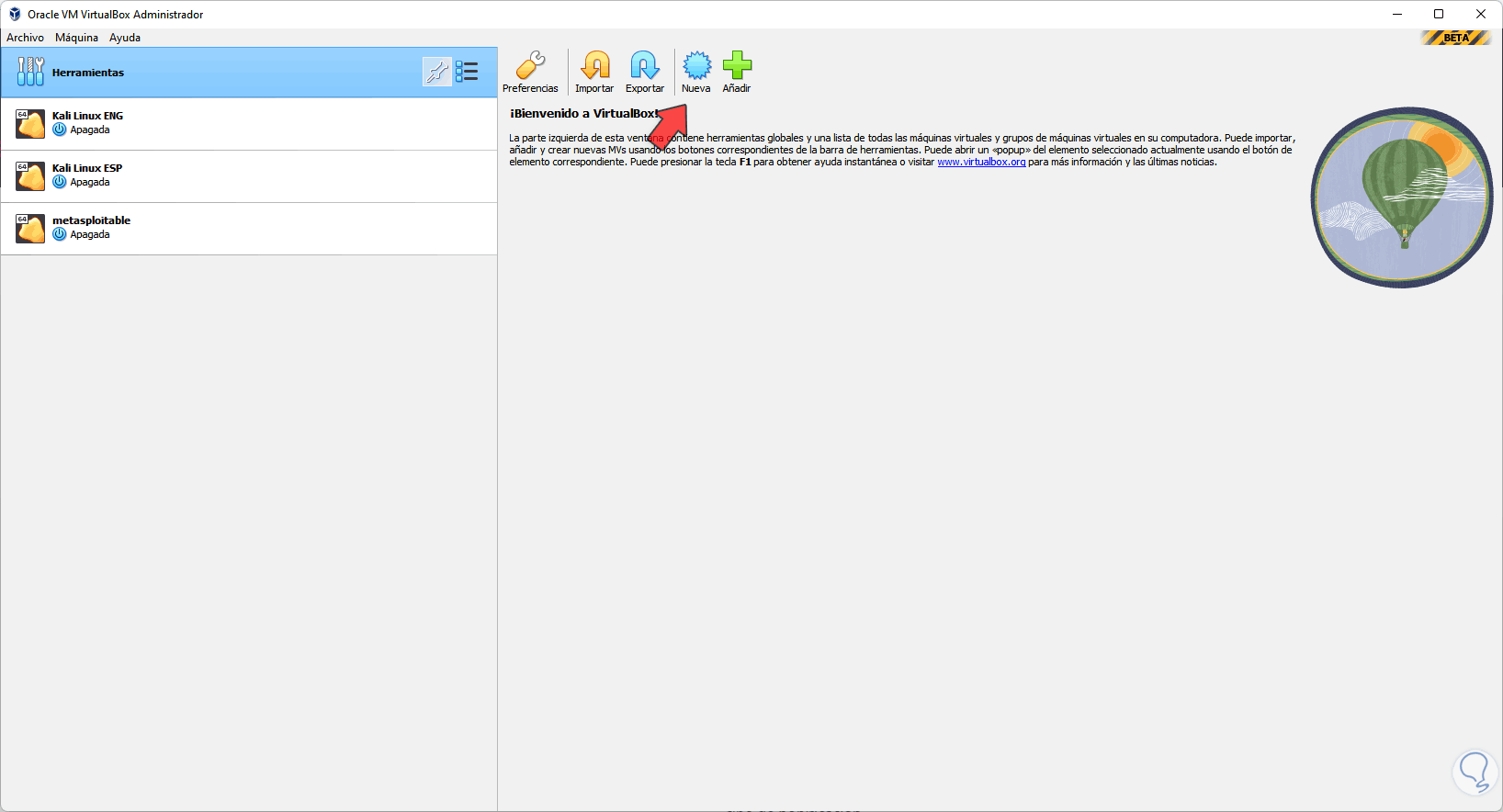Click the Kali Linux ESP name

click(87, 168)
